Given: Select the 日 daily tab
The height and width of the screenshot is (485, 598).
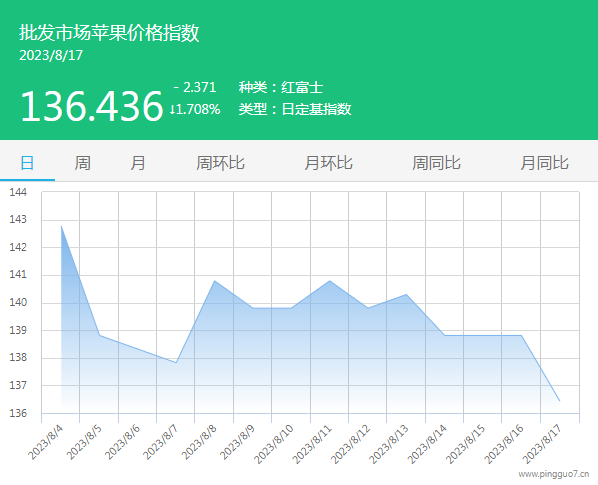Looking at the screenshot, I should tap(27, 163).
